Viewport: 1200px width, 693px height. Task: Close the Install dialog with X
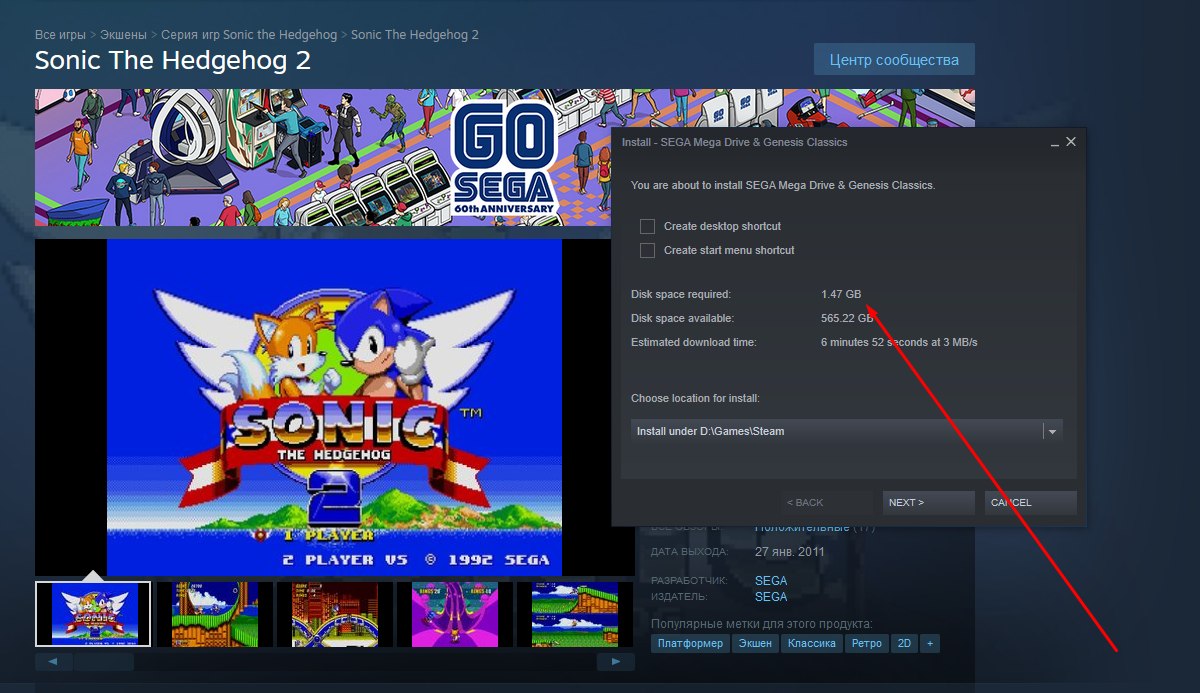pos(1071,142)
